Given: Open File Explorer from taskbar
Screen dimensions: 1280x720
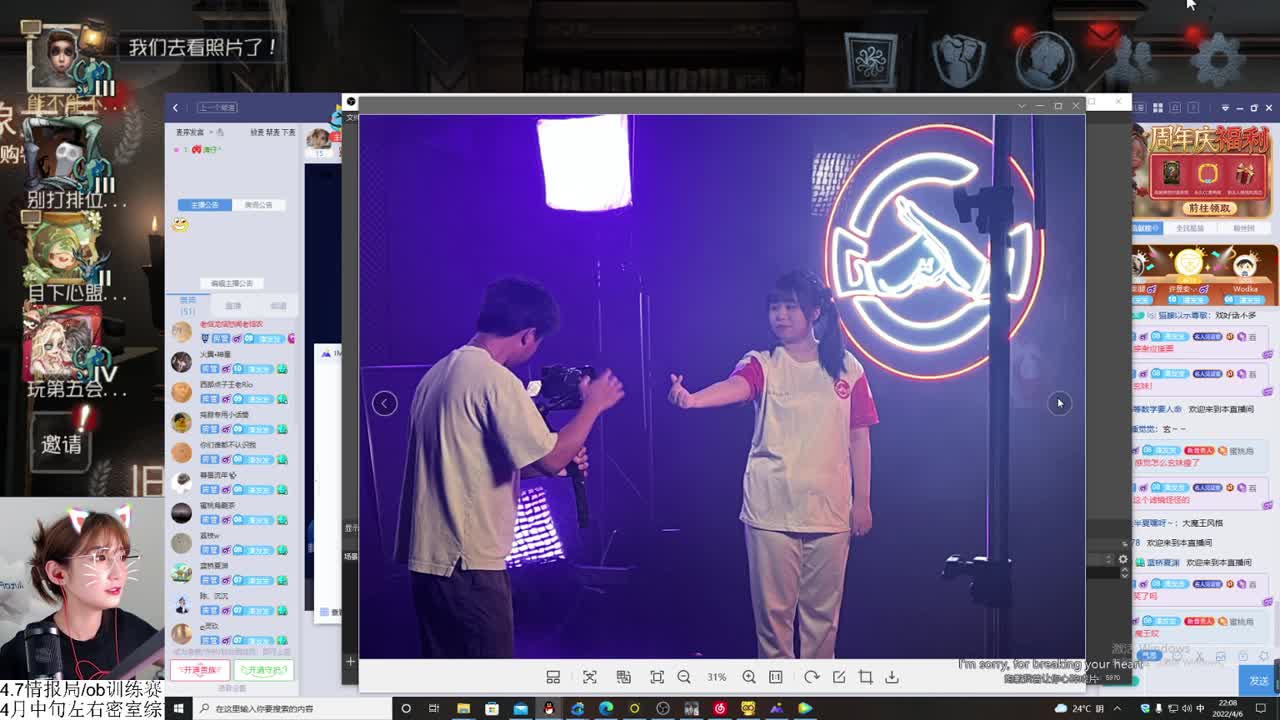Looking at the screenshot, I should 463,708.
